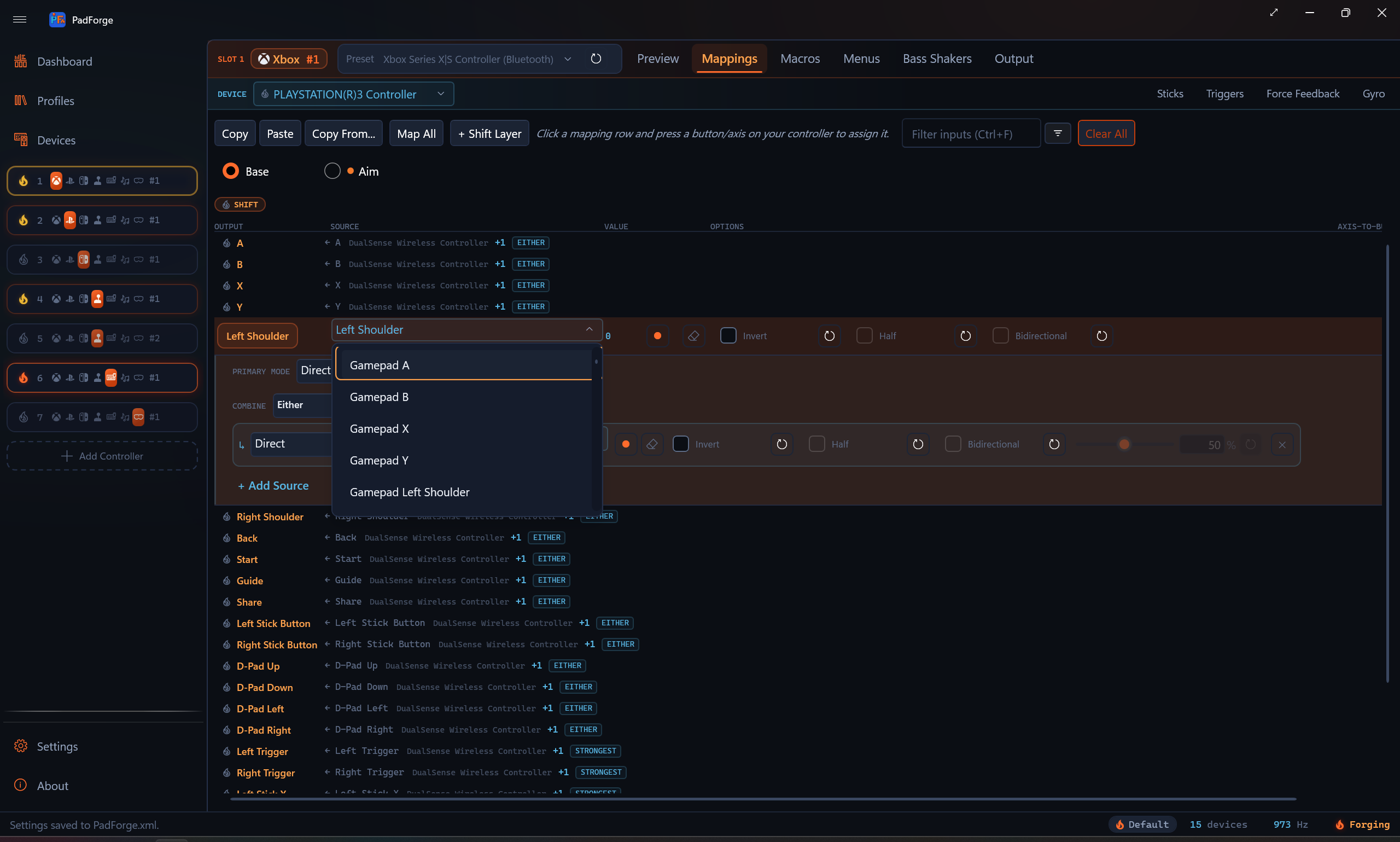Reset Bidirectional option in Left Shoulder row

(x=1102, y=336)
